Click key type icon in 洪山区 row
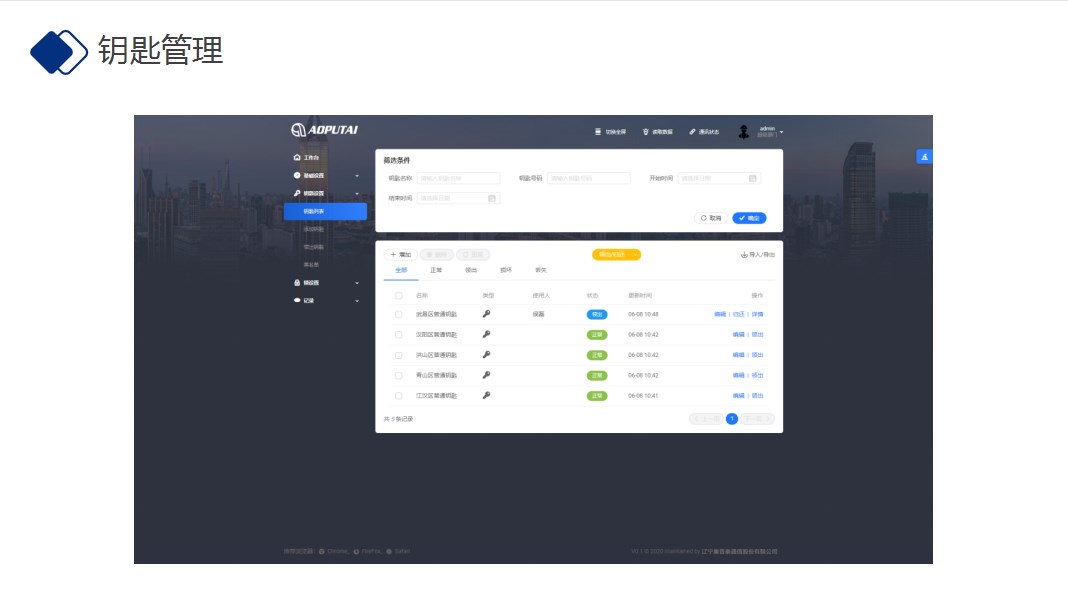Image resolution: width=1068 pixels, height=602 pixels. [x=486, y=355]
